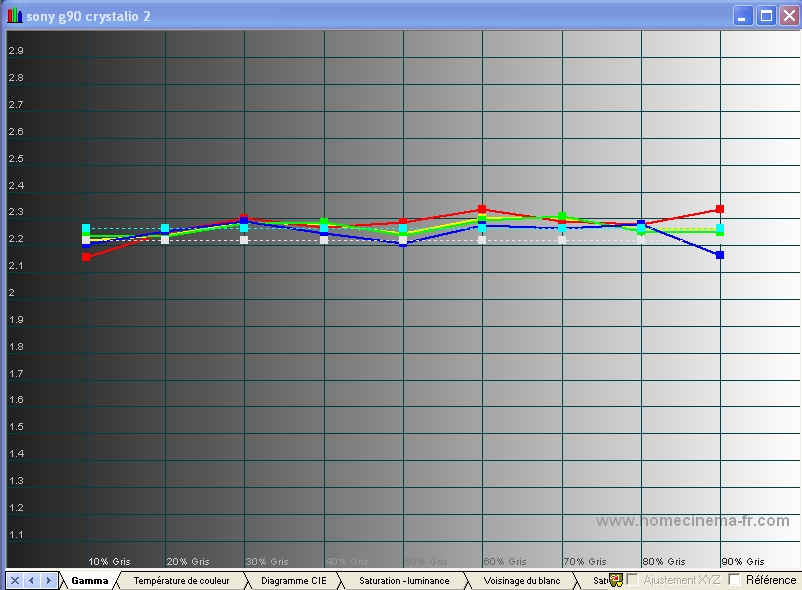Close the sony g90 crystalio 2 window
The height and width of the screenshot is (590, 802).
pyautogui.click(x=789, y=16)
